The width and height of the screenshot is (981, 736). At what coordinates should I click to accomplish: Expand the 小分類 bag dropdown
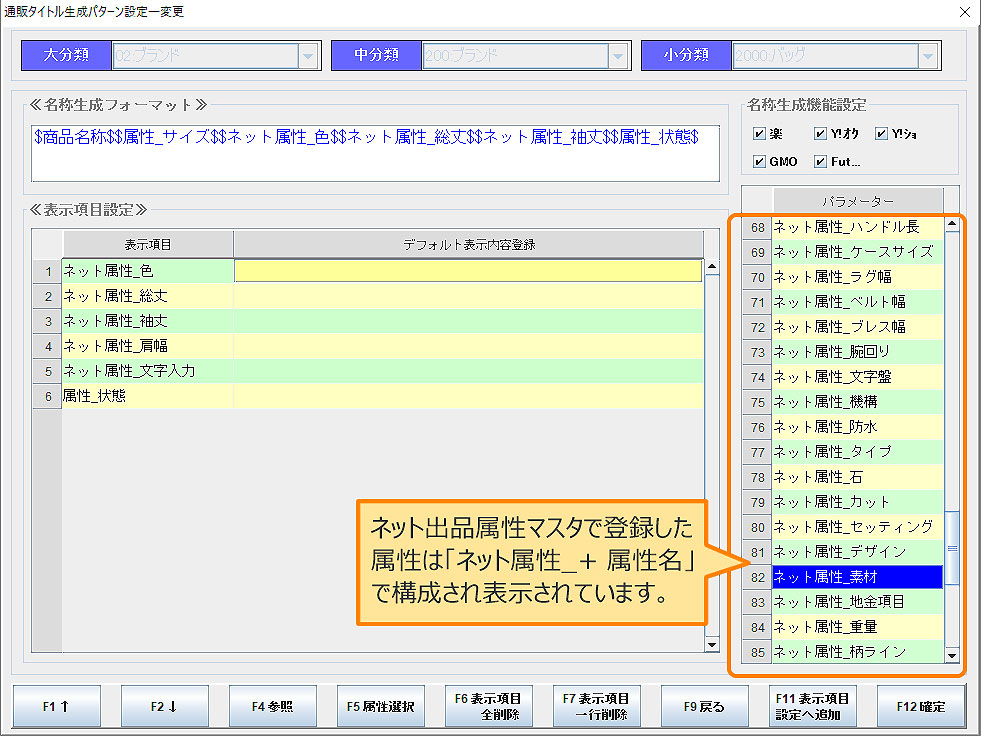pyautogui.click(x=928, y=55)
